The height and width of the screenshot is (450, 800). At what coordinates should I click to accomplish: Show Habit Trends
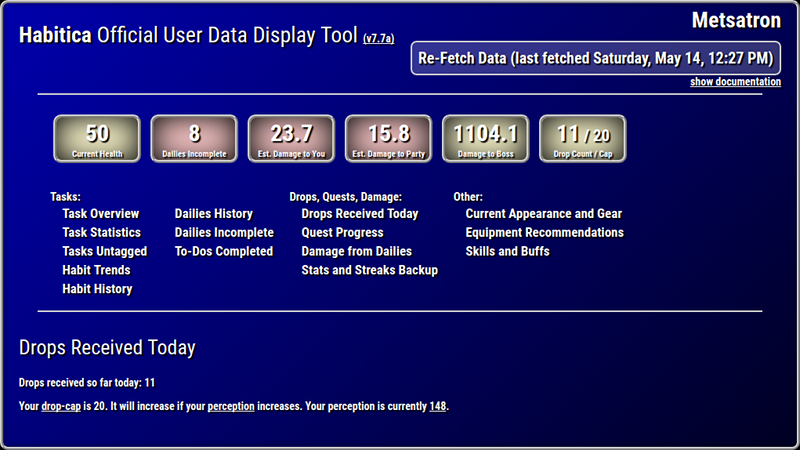96,270
